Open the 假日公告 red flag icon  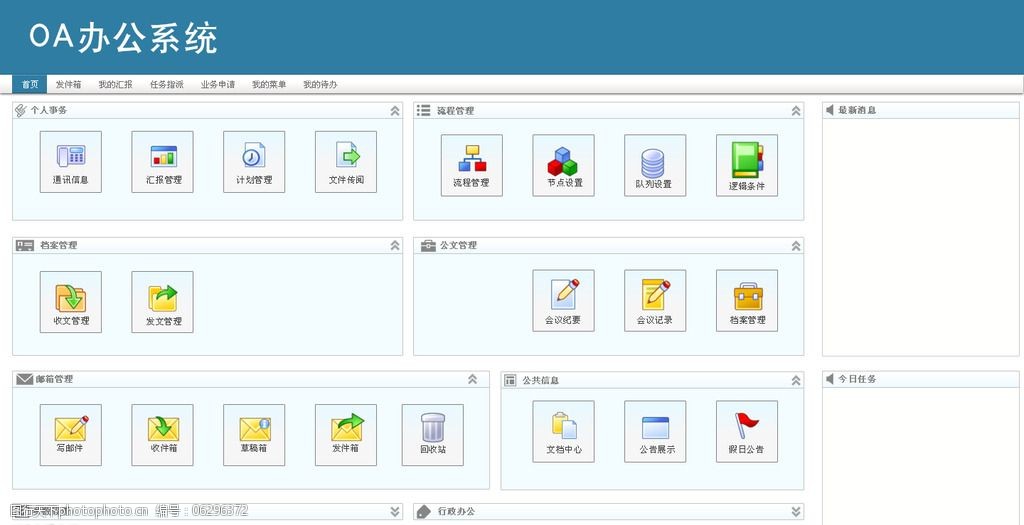(746, 431)
